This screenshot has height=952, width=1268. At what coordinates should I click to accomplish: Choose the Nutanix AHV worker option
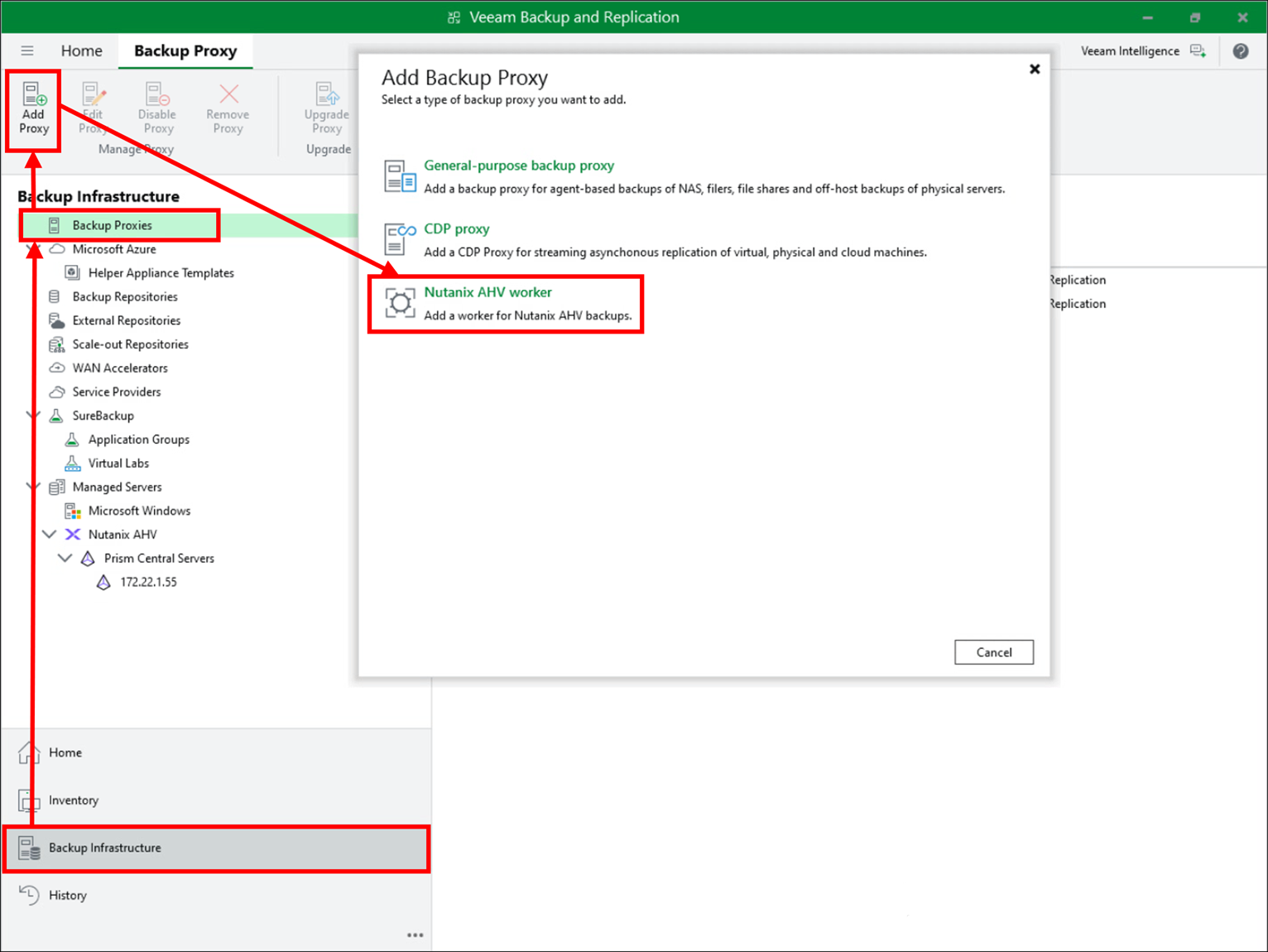pyautogui.click(x=488, y=292)
